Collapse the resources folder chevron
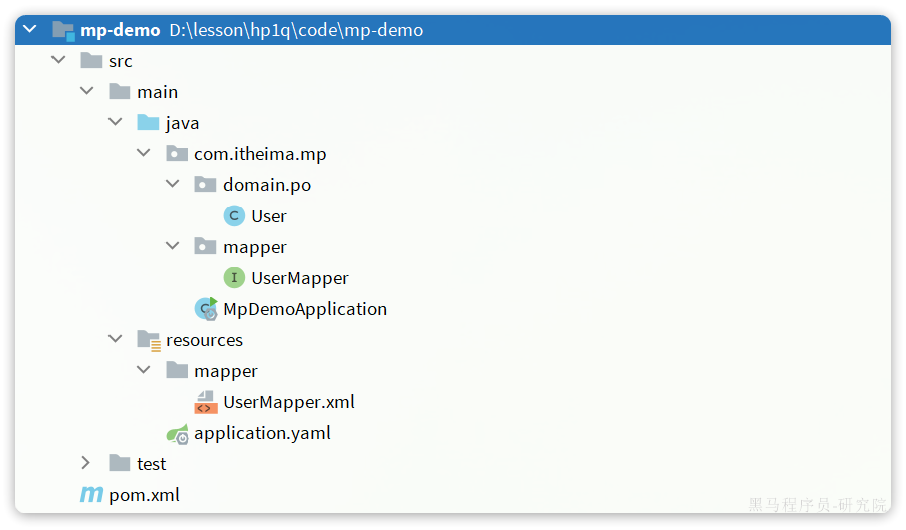Screen dimensions: 906x530 point(115,340)
